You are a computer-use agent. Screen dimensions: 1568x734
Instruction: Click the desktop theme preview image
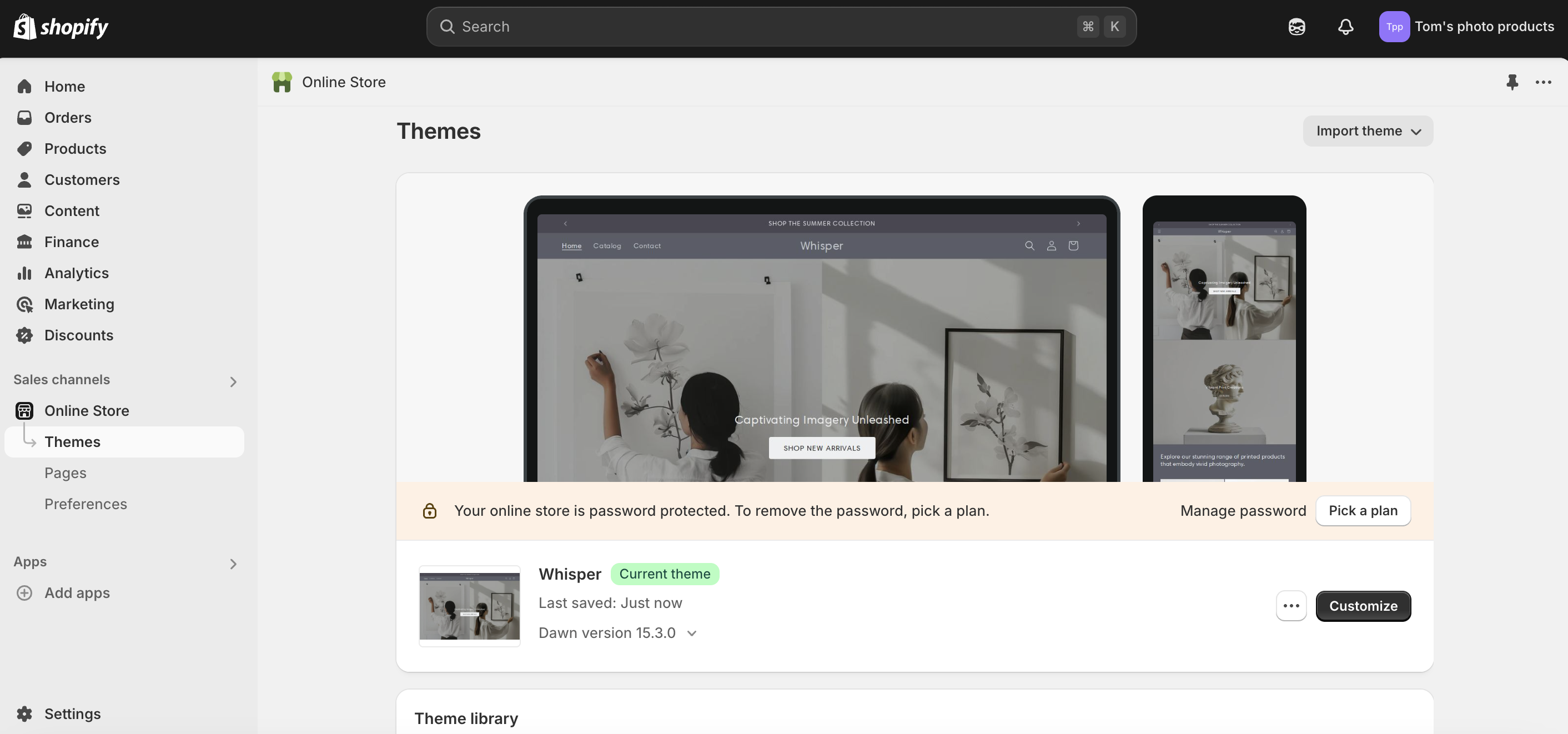[x=821, y=339]
